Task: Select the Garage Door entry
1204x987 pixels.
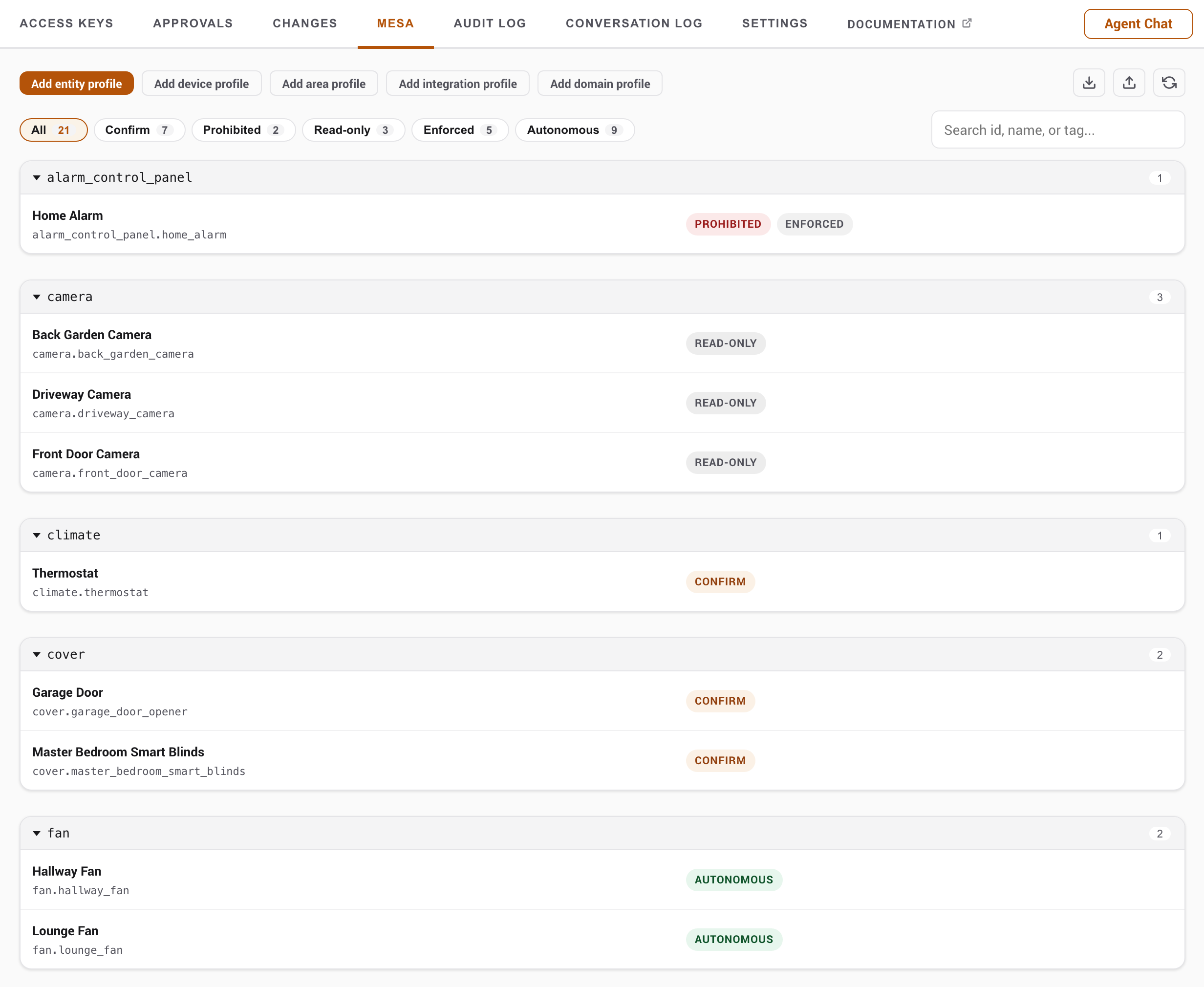Action: coord(602,701)
